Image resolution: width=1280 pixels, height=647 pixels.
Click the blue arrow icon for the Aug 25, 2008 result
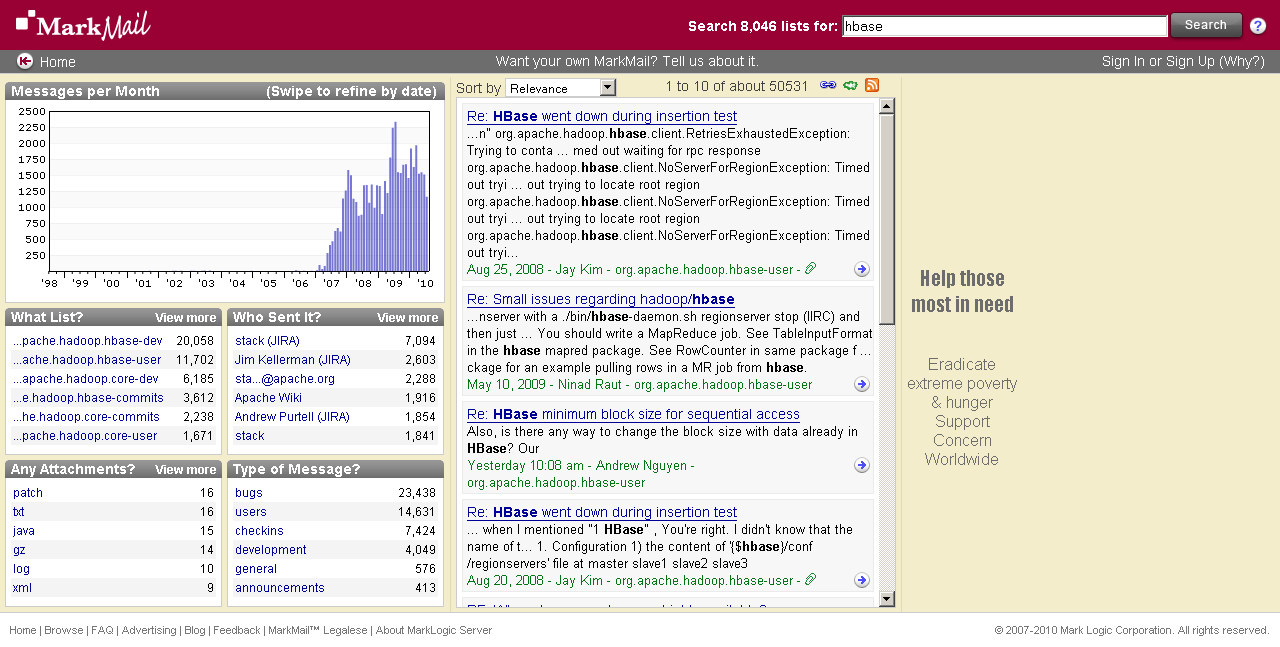(862, 269)
